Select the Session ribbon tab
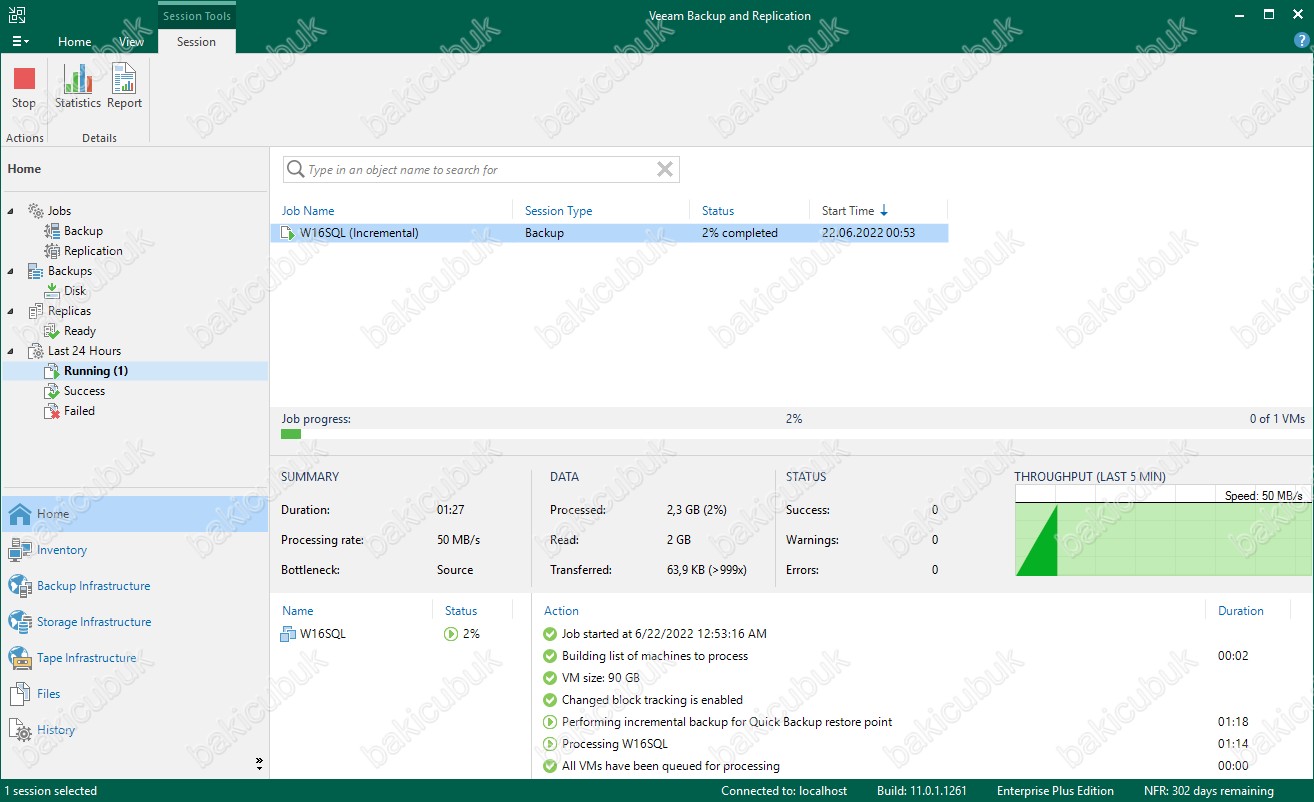Image resolution: width=1314 pixels, height=802 pixels. tap(196, 42)
